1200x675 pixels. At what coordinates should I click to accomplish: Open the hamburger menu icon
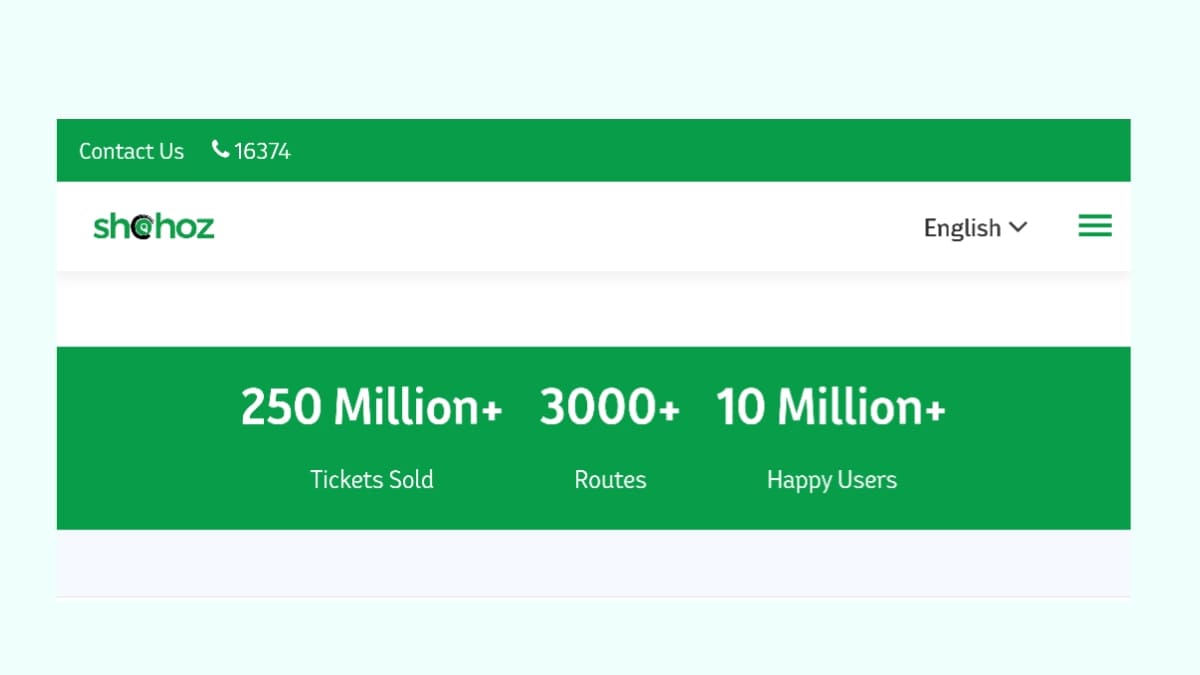1095,227
